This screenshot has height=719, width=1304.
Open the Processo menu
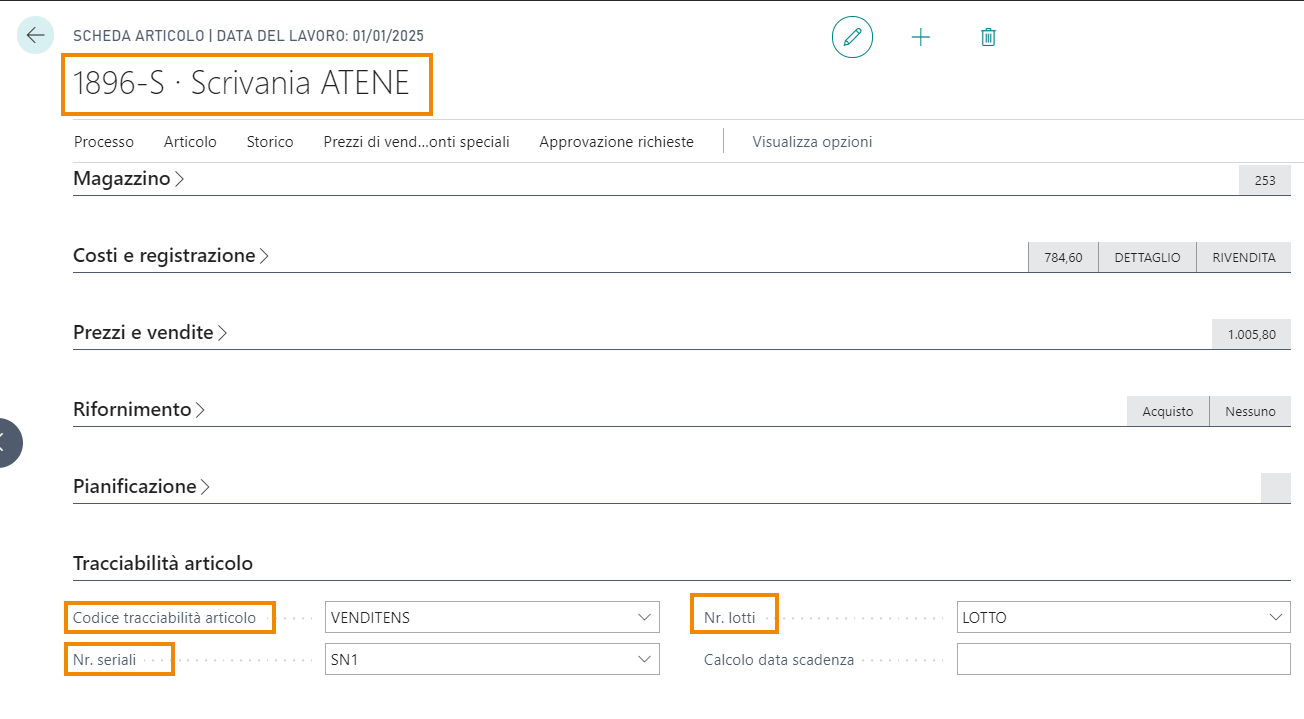(x=104, y=142)
